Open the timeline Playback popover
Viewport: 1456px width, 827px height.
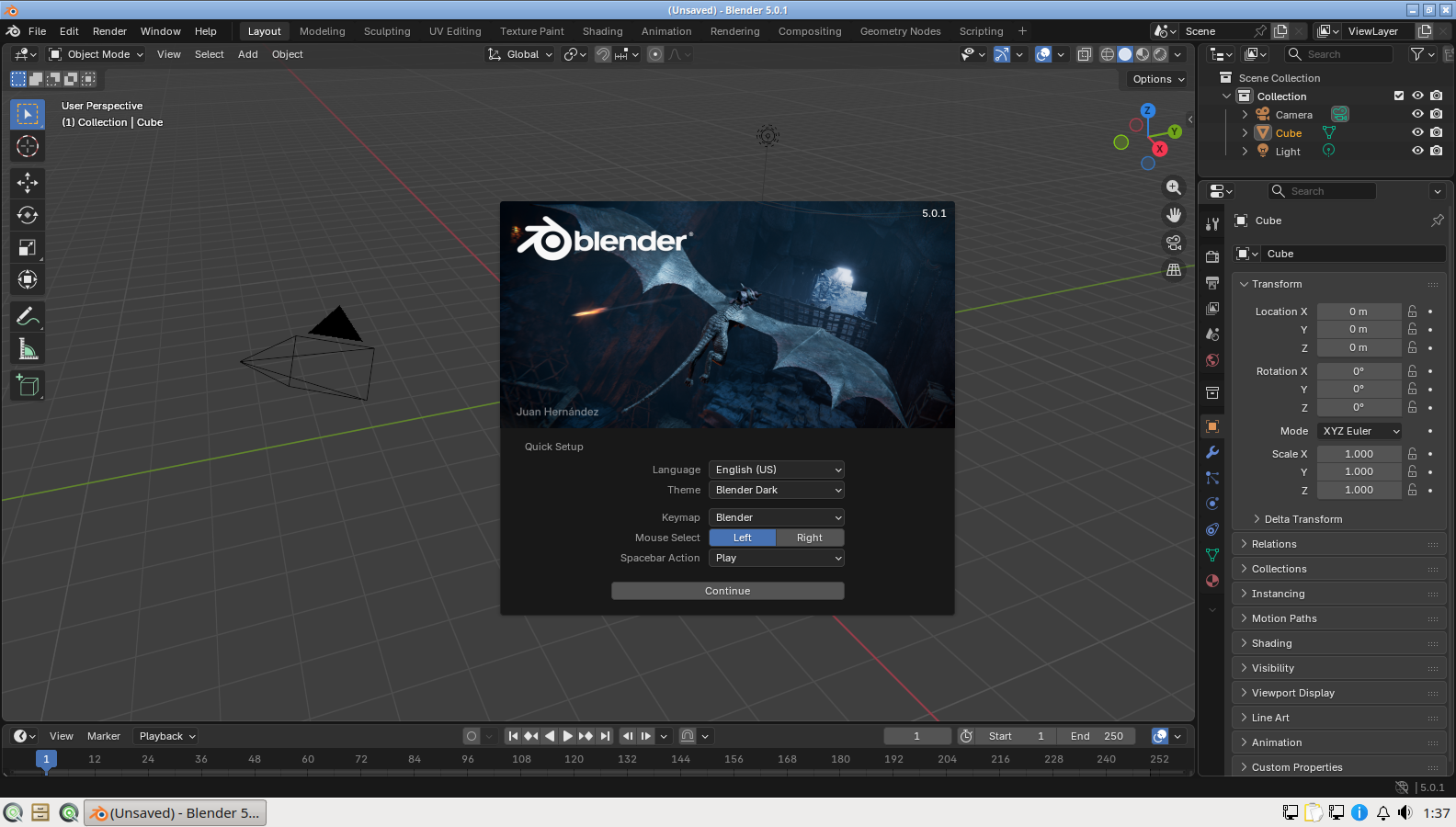pyautogui.click(x=167, y=736)
